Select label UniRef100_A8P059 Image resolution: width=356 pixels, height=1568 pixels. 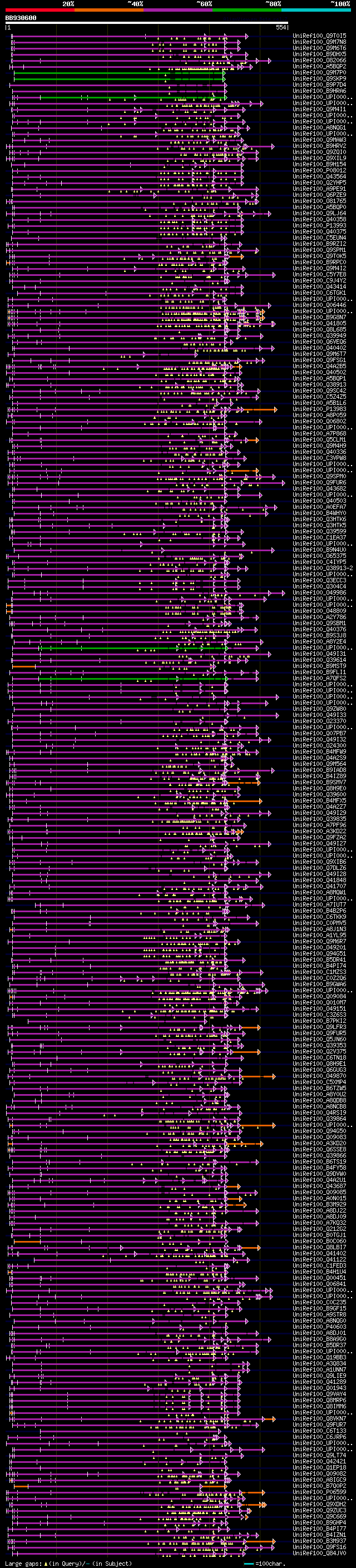[x=319, y=415]
